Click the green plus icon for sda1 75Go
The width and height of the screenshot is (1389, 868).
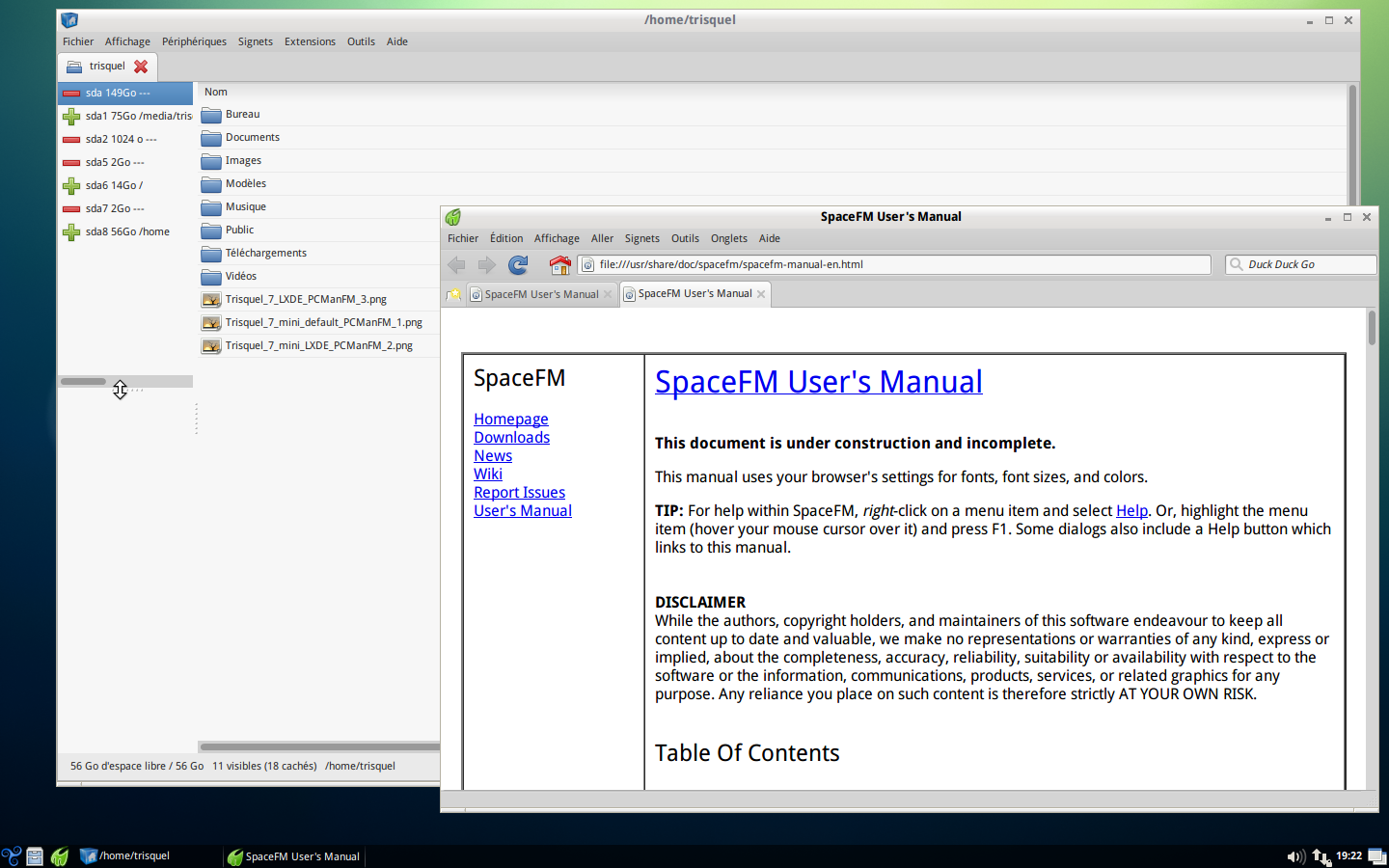71,117
